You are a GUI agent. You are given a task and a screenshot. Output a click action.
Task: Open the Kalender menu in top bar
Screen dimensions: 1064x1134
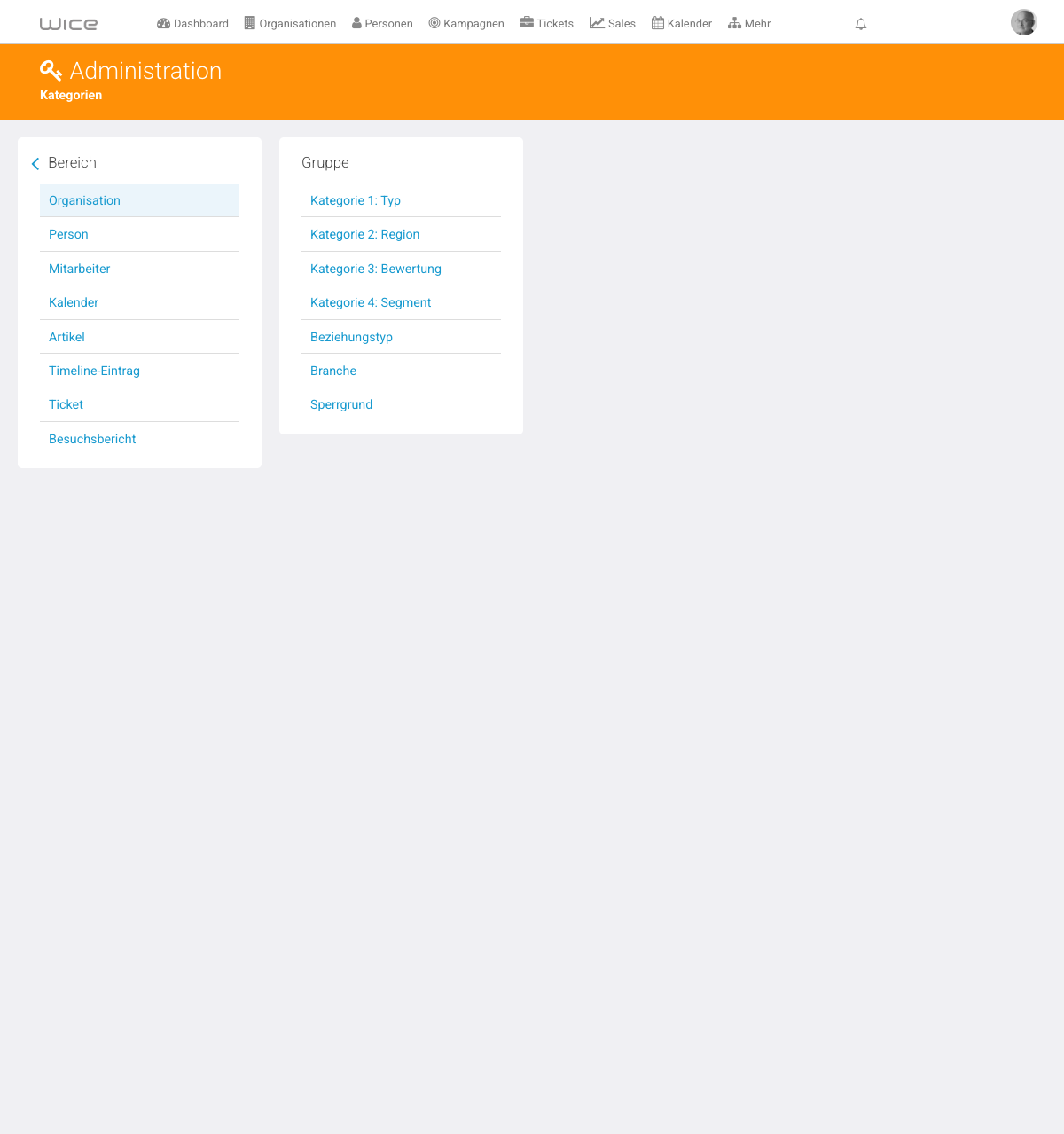[x=682, y=24]
